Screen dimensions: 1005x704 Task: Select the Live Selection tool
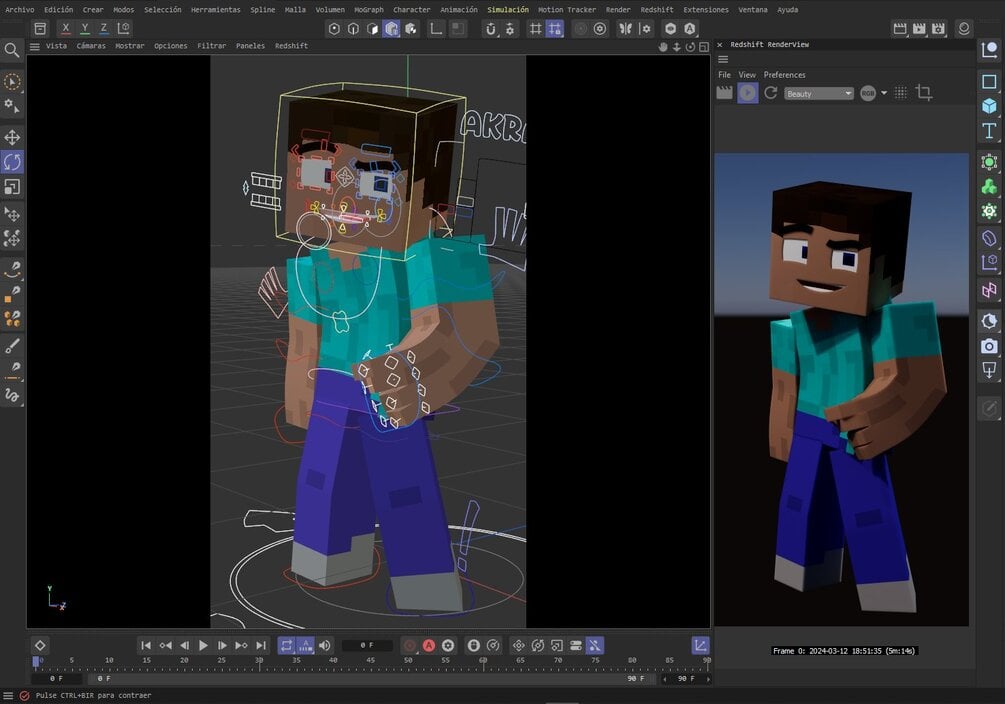[12, 82]
